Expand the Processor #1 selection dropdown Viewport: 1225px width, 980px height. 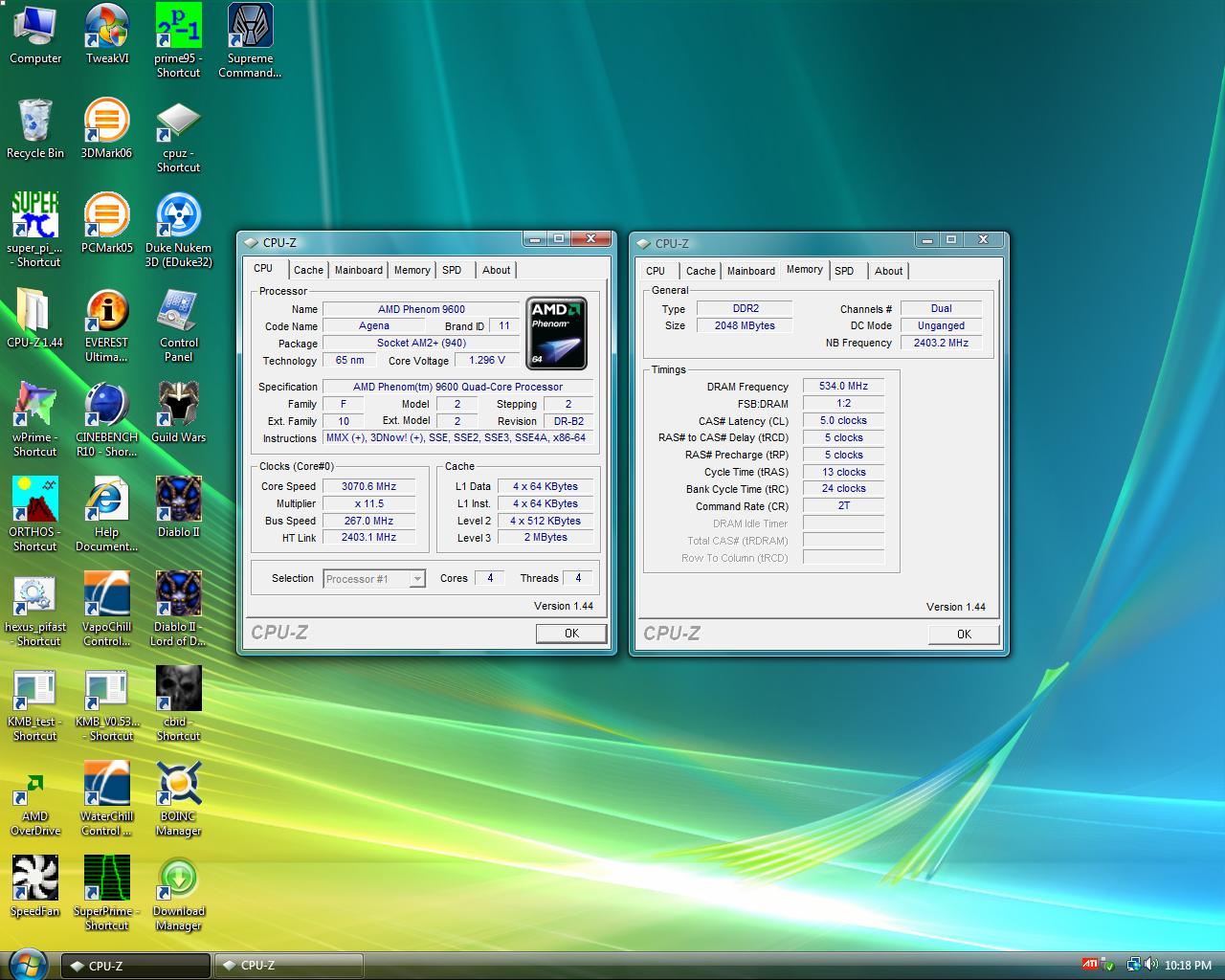(416, 579)
